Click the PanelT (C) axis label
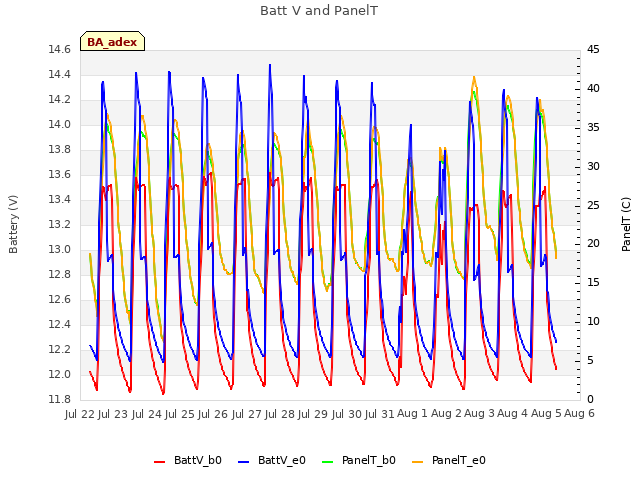The image size is (640, 480). 626,224
